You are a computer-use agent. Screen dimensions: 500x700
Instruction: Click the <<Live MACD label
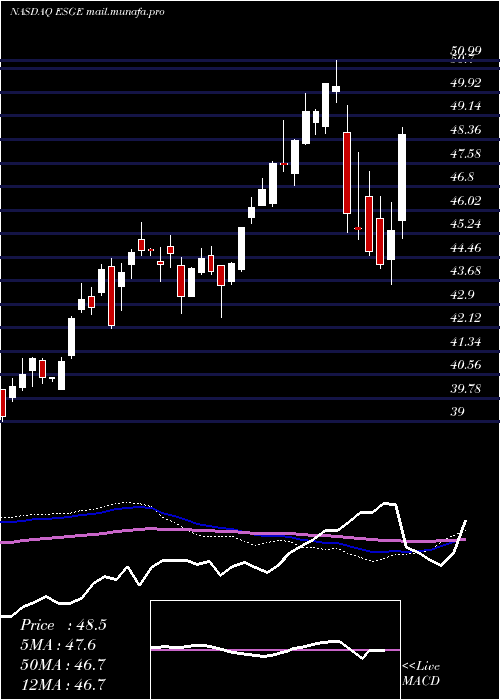pos(421,673)
